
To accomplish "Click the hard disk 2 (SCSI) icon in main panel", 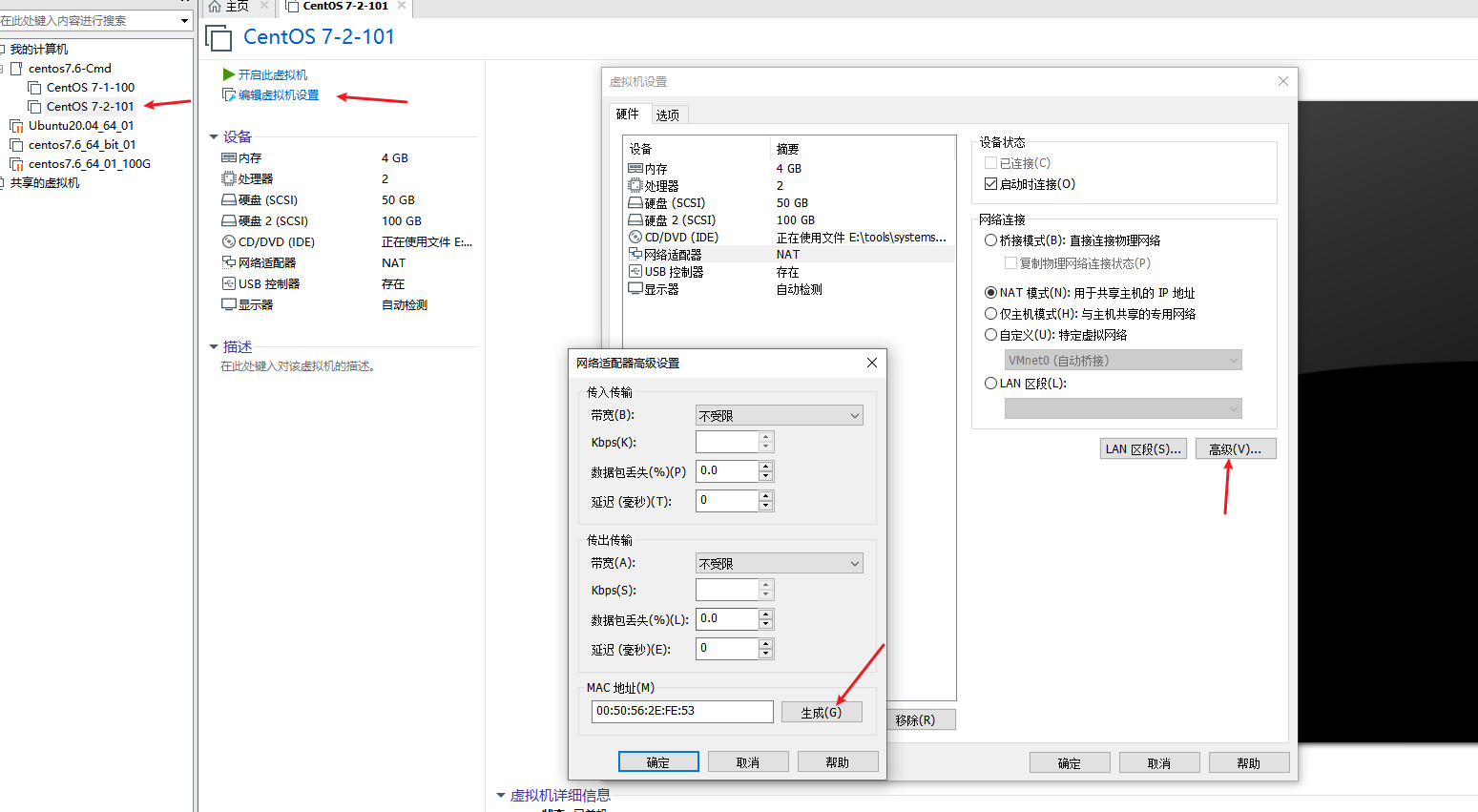I will 229,220.
